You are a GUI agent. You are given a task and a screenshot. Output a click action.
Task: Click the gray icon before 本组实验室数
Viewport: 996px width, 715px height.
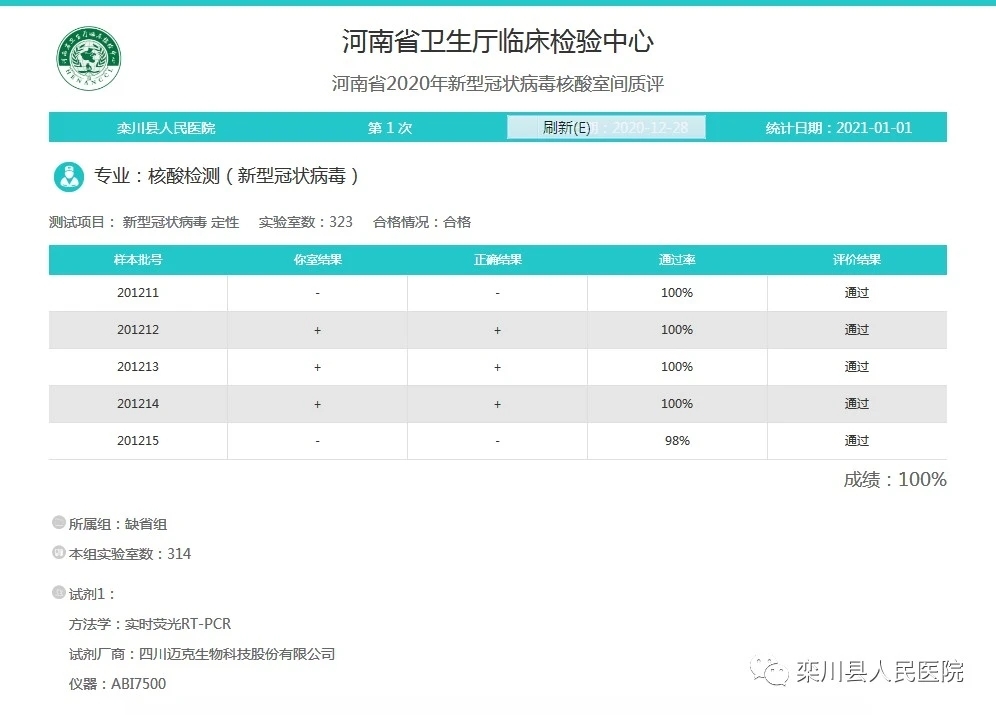tap(58, 553)
